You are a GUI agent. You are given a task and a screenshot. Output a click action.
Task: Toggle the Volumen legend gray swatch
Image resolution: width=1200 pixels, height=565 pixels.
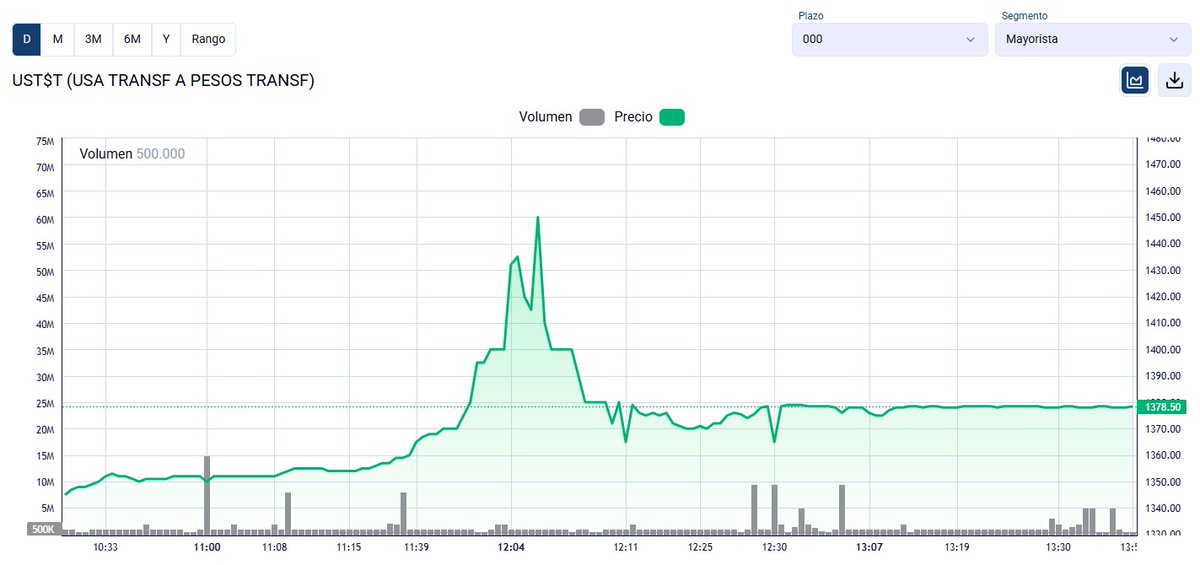592,117
